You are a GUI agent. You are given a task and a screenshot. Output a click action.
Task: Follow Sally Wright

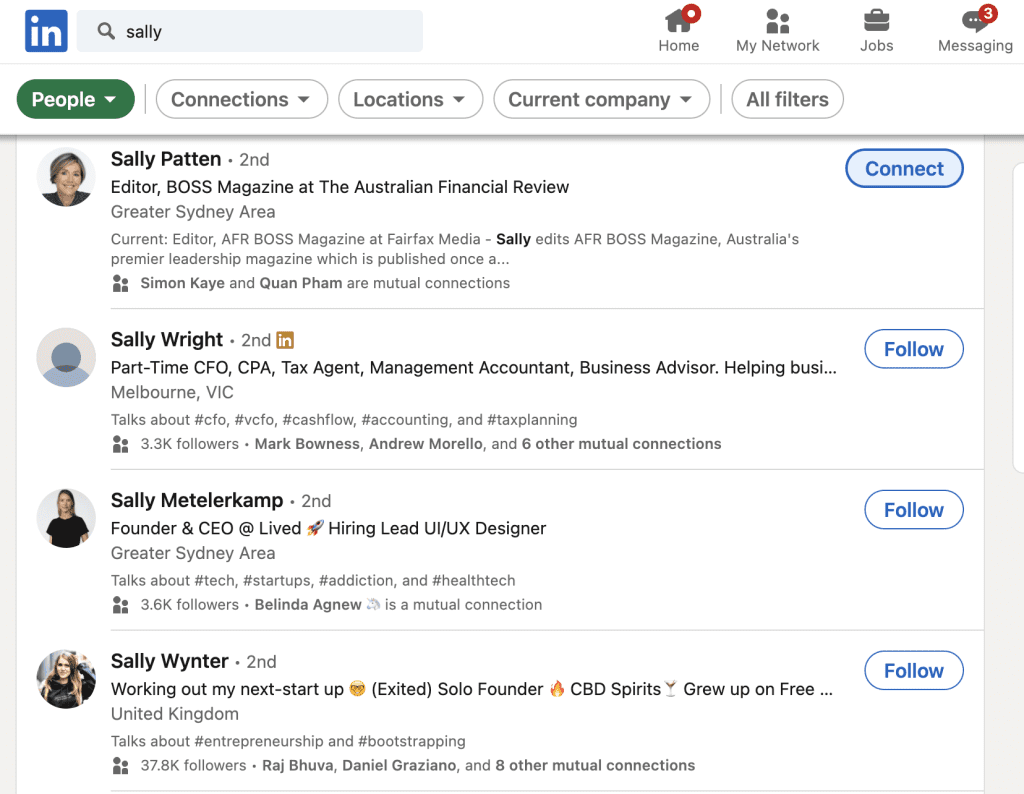(914, 349)
